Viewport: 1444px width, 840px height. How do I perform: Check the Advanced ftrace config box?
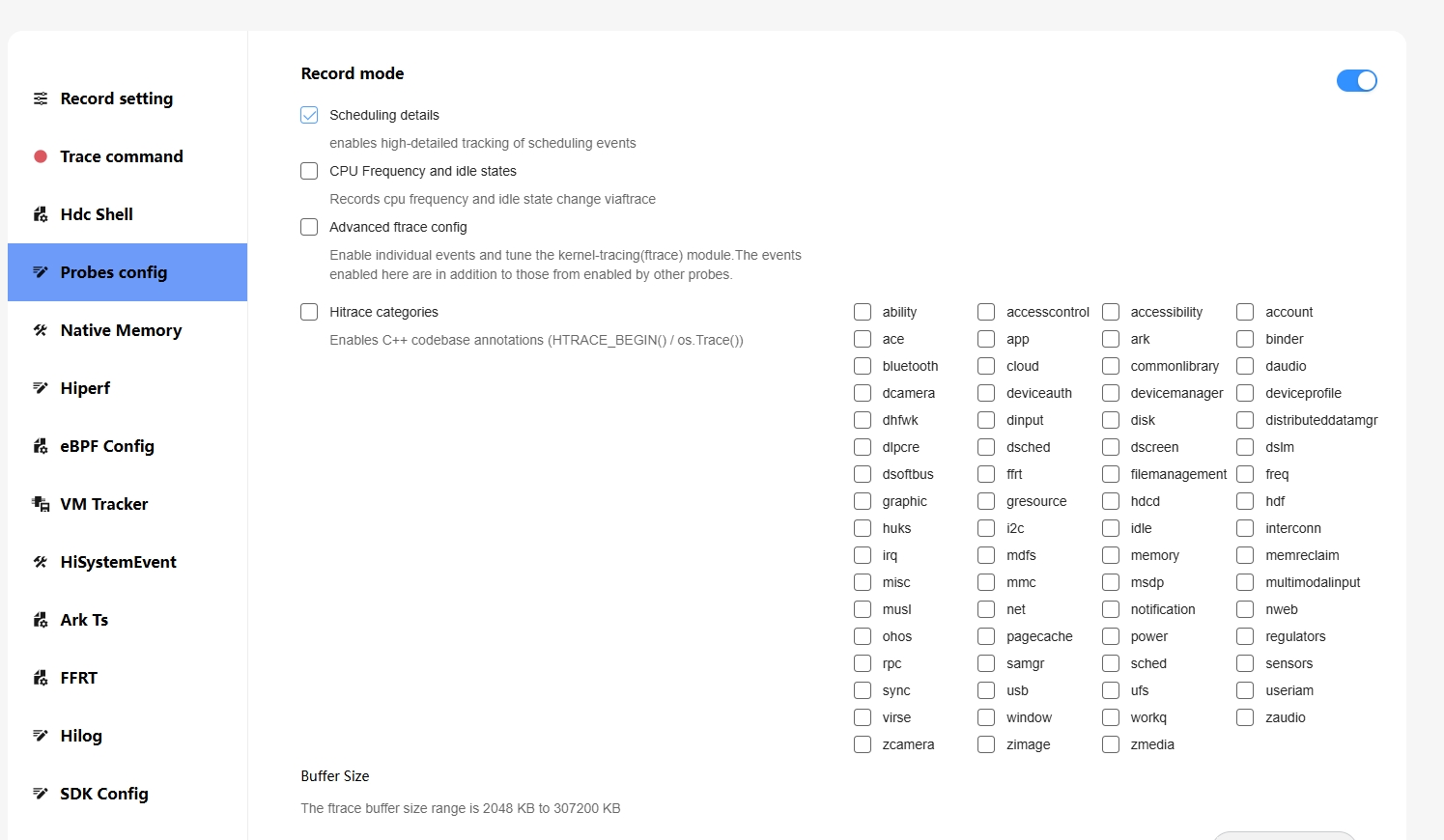(x=309, y=227)
